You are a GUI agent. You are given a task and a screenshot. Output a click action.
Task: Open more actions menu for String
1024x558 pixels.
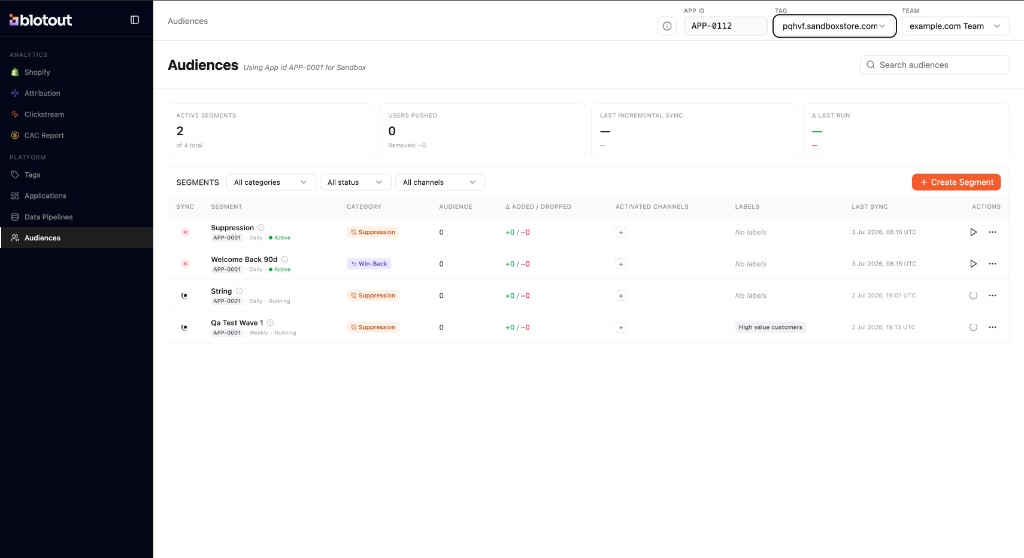click(x=993, y=295)
